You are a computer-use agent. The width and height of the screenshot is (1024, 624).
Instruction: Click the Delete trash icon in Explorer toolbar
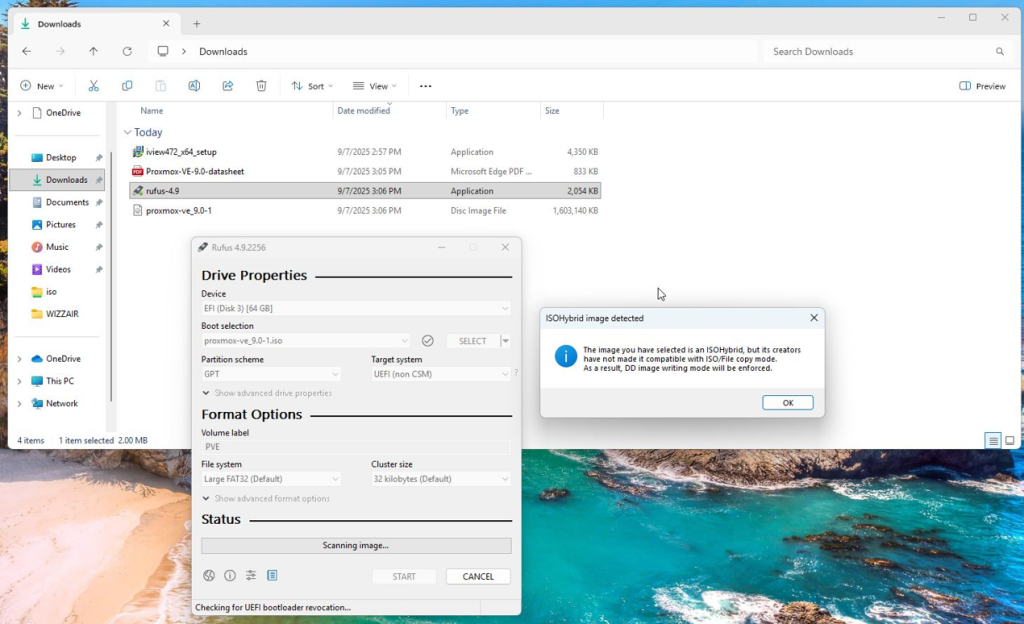261,86
